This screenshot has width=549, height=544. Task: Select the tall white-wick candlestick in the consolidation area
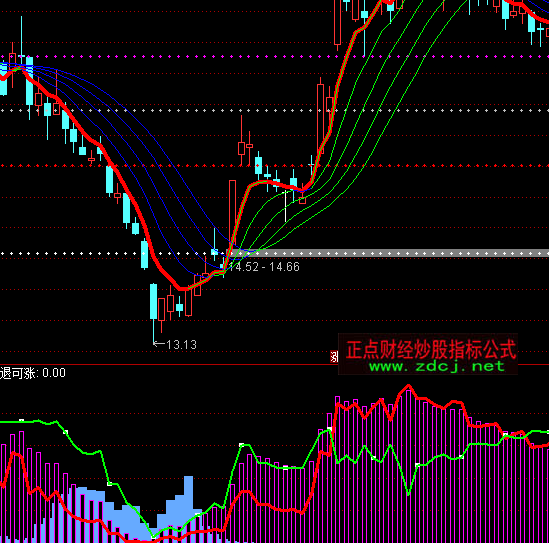(x=285, y=206)
